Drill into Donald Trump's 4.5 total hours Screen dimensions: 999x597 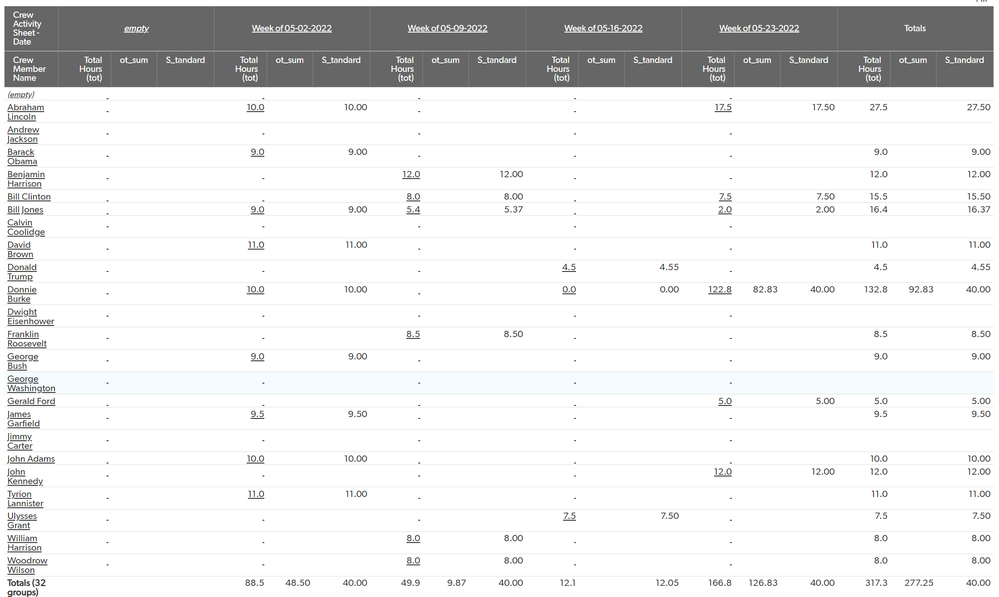pos(569,267)
